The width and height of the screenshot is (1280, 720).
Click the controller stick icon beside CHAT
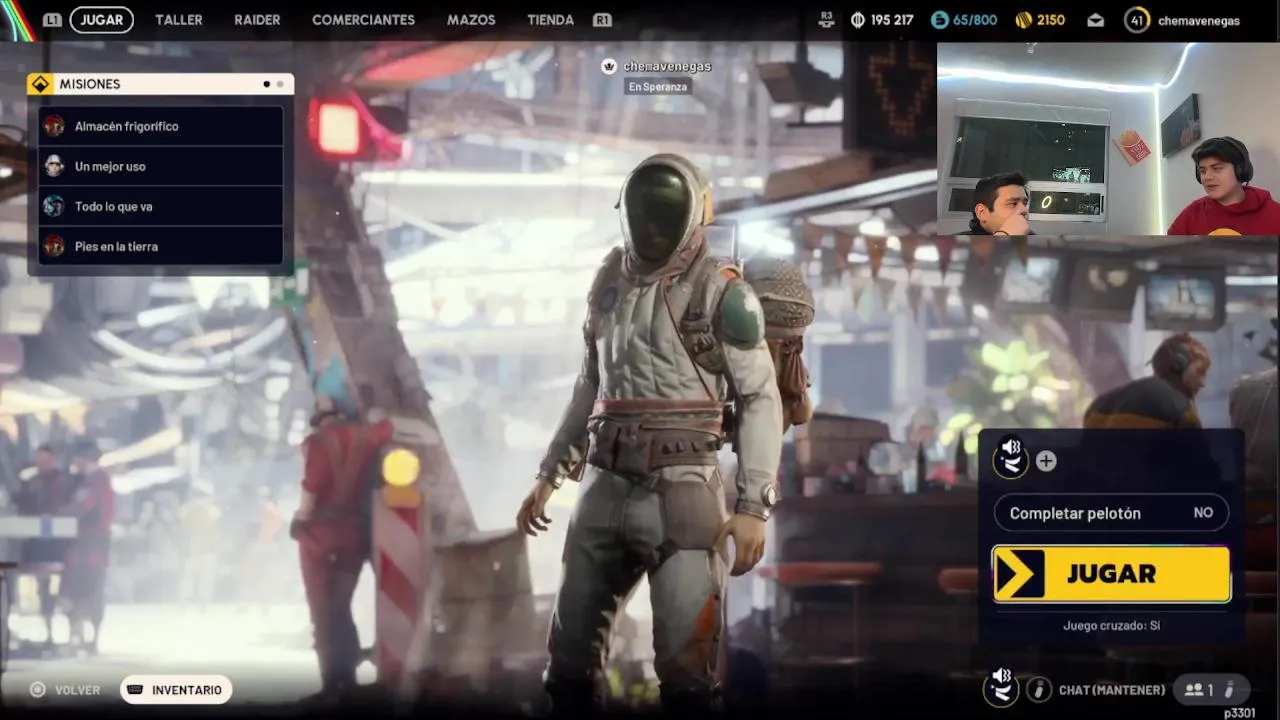point(1039,690)
